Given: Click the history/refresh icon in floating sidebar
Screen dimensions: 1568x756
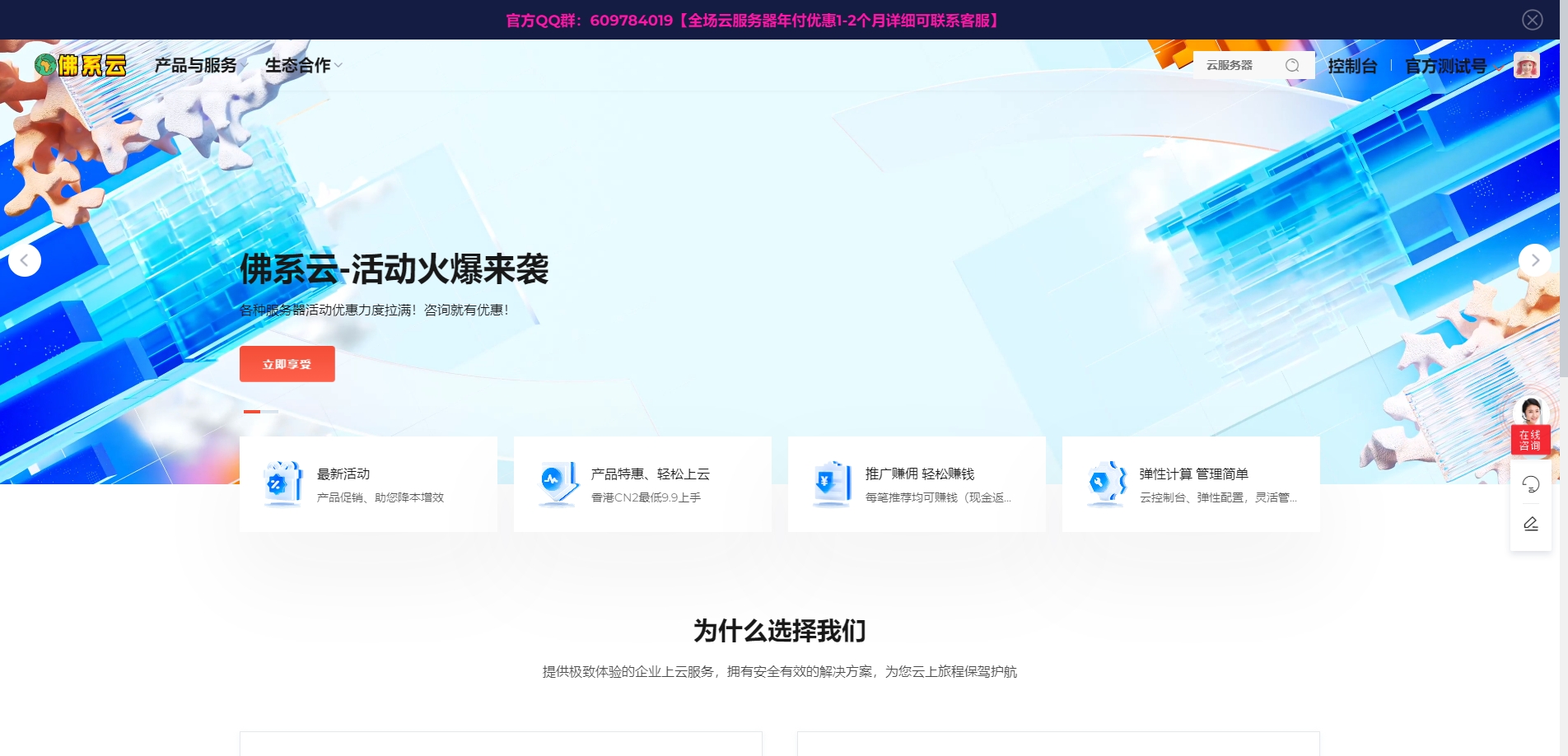Looking at the screenshot, I should click(x=1531, y=484).
